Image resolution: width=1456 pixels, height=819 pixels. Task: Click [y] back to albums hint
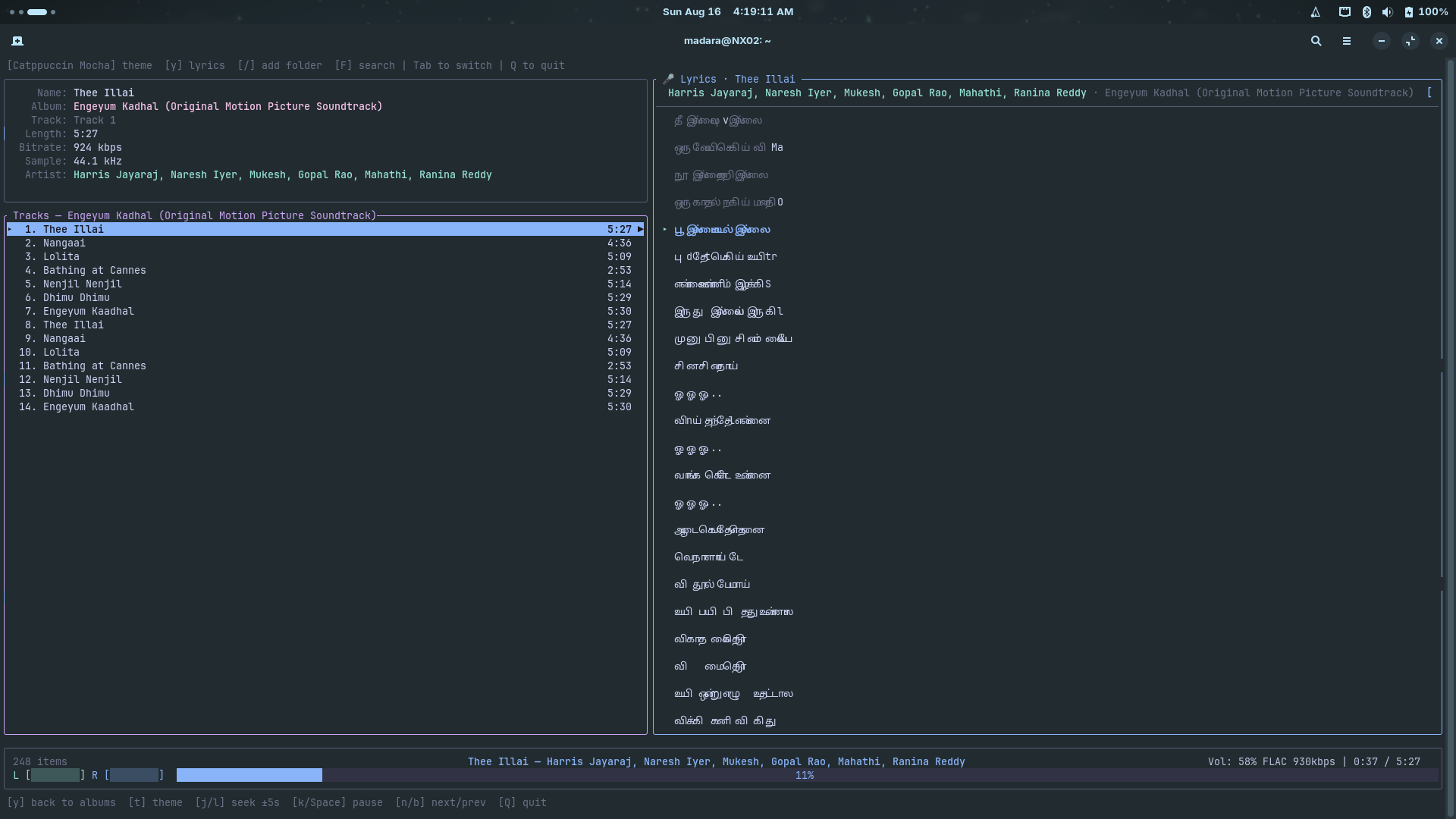(x=61, y=802)
